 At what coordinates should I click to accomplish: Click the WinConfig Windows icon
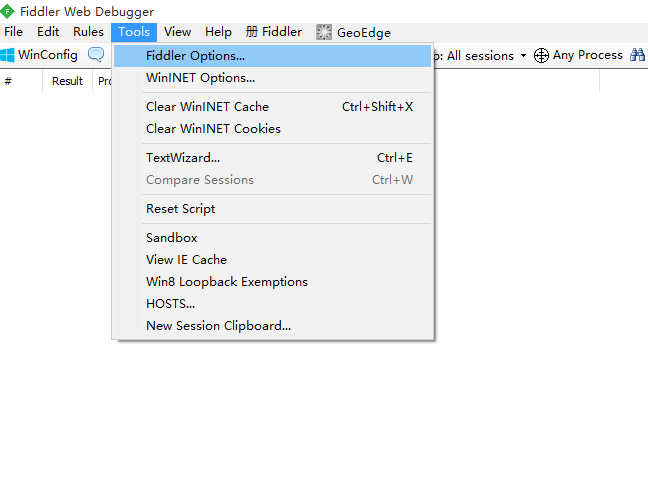pos(7,55)
